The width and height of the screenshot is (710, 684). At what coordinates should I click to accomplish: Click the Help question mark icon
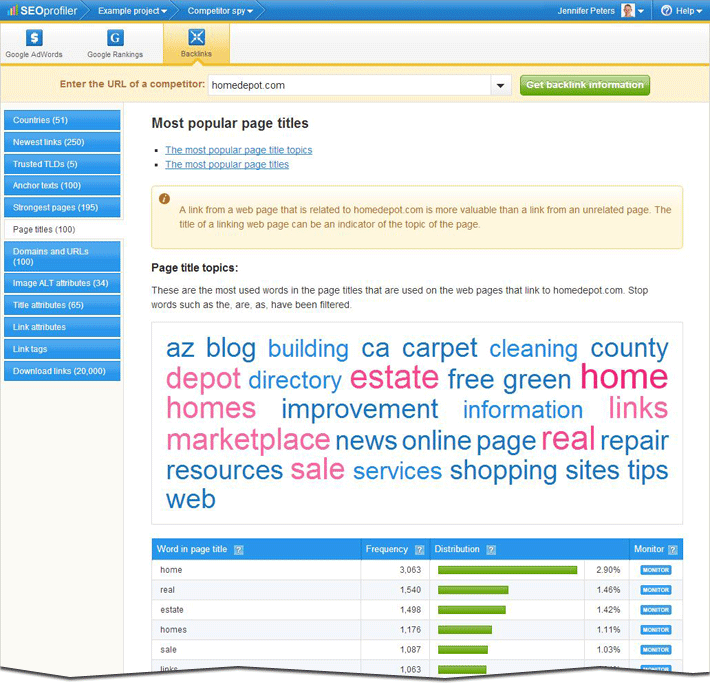point(667,11)
